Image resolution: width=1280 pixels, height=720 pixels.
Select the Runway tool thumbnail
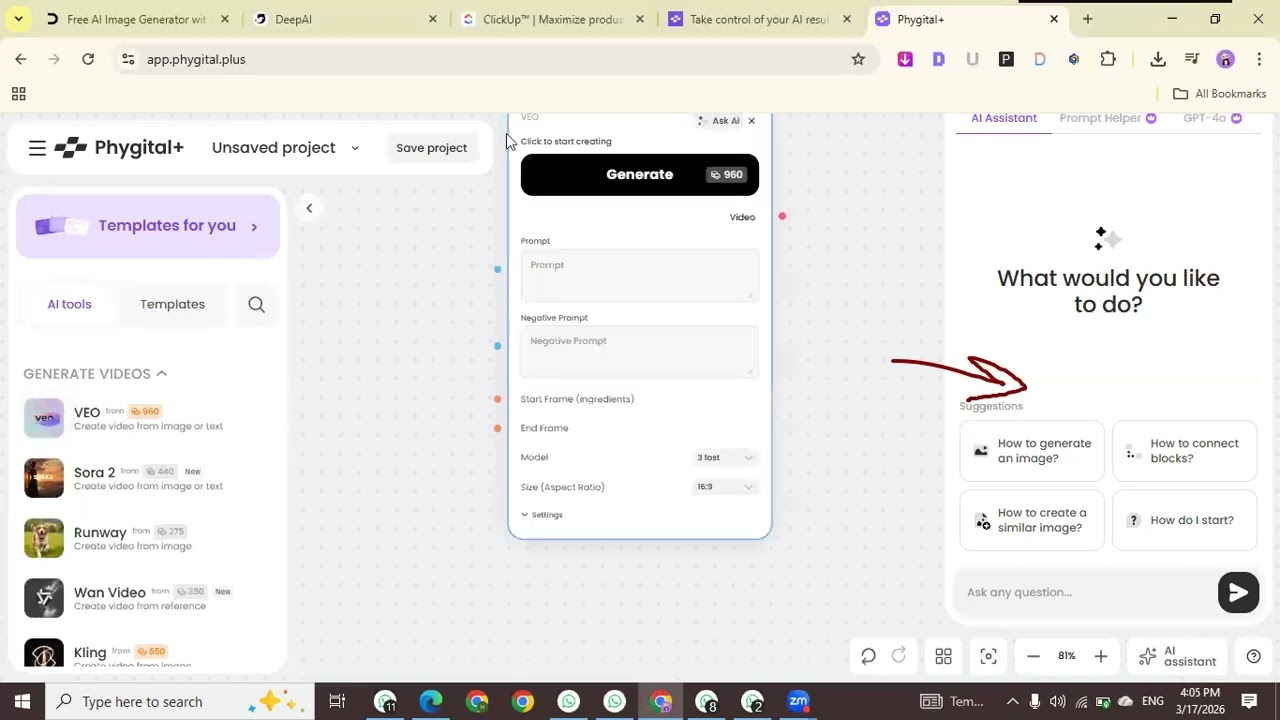[x=44, y=538]
